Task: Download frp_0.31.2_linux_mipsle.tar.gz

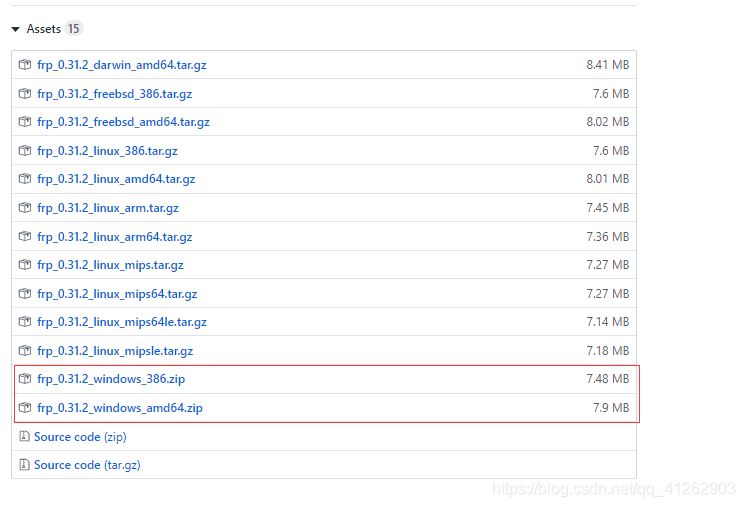Action: pyautogui.click(x=115, y=351)
